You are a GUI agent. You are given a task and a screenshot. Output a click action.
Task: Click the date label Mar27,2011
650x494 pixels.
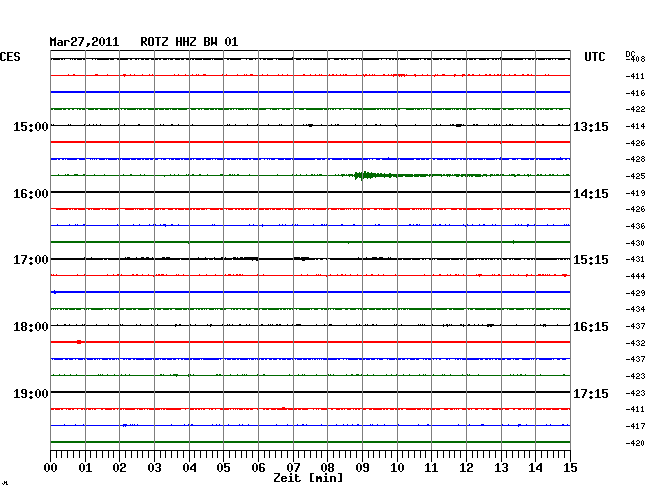[84, 42]
